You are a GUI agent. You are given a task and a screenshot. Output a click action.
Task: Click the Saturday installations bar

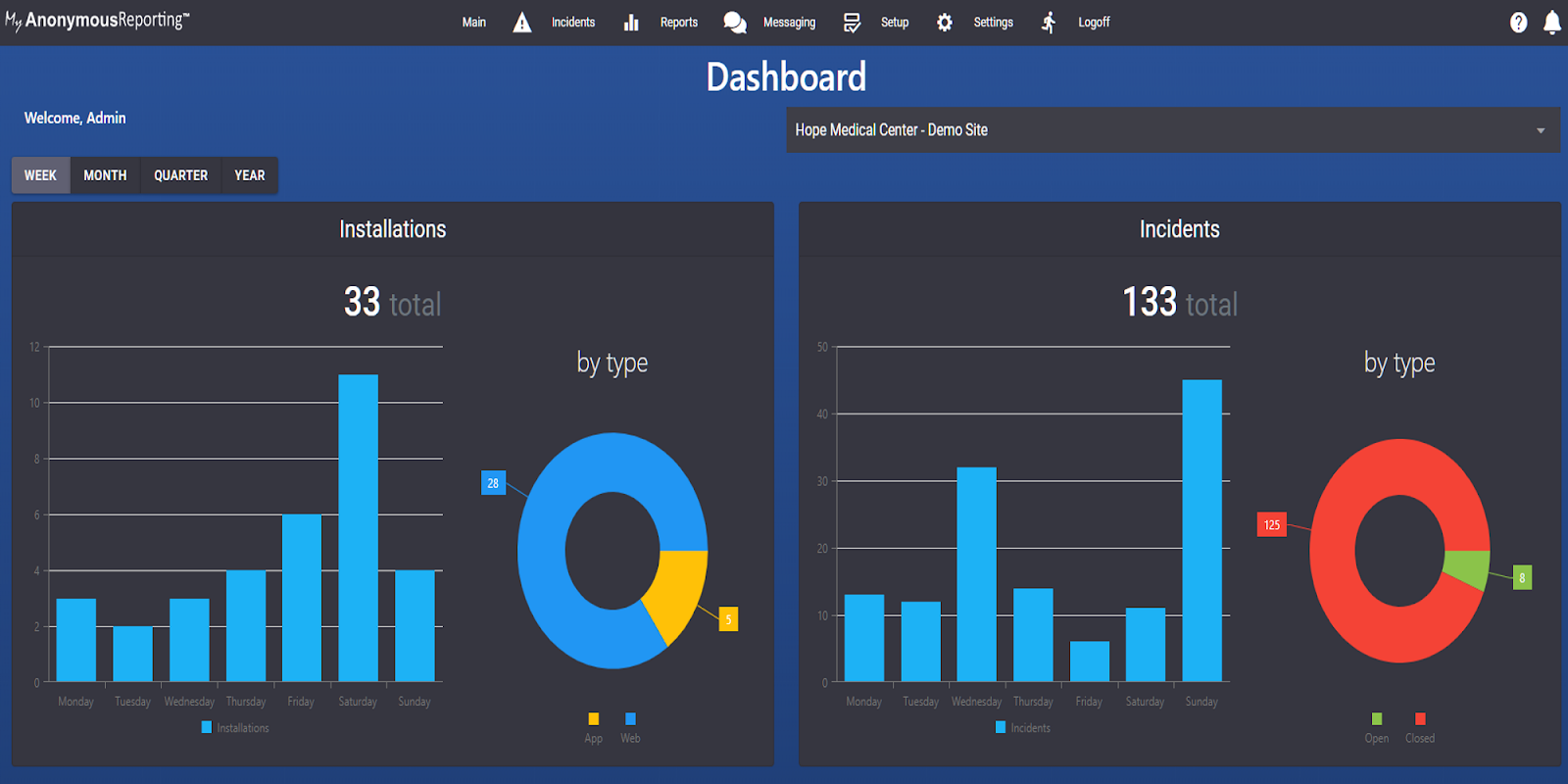(358, 528)
